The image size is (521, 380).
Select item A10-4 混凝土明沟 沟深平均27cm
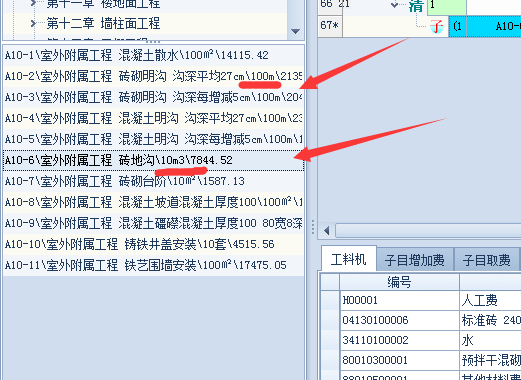(x=153, y=118)
